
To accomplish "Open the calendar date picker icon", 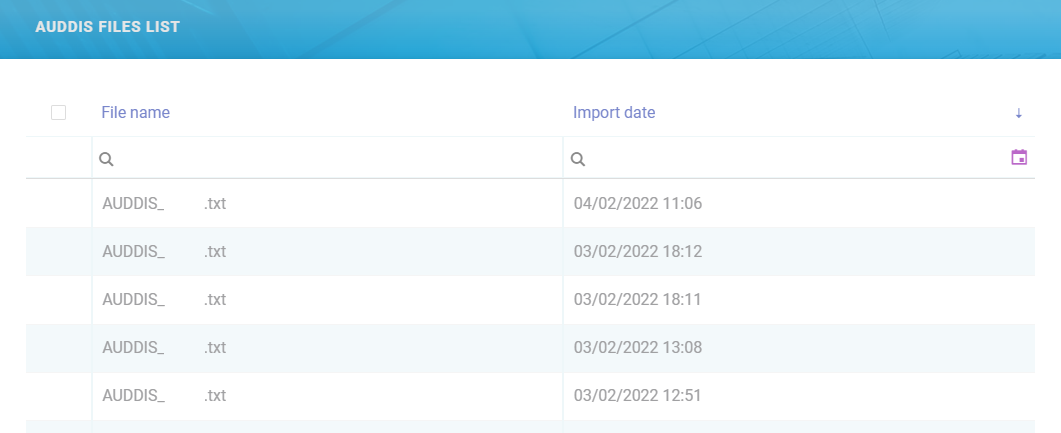I will [1019, 158].
